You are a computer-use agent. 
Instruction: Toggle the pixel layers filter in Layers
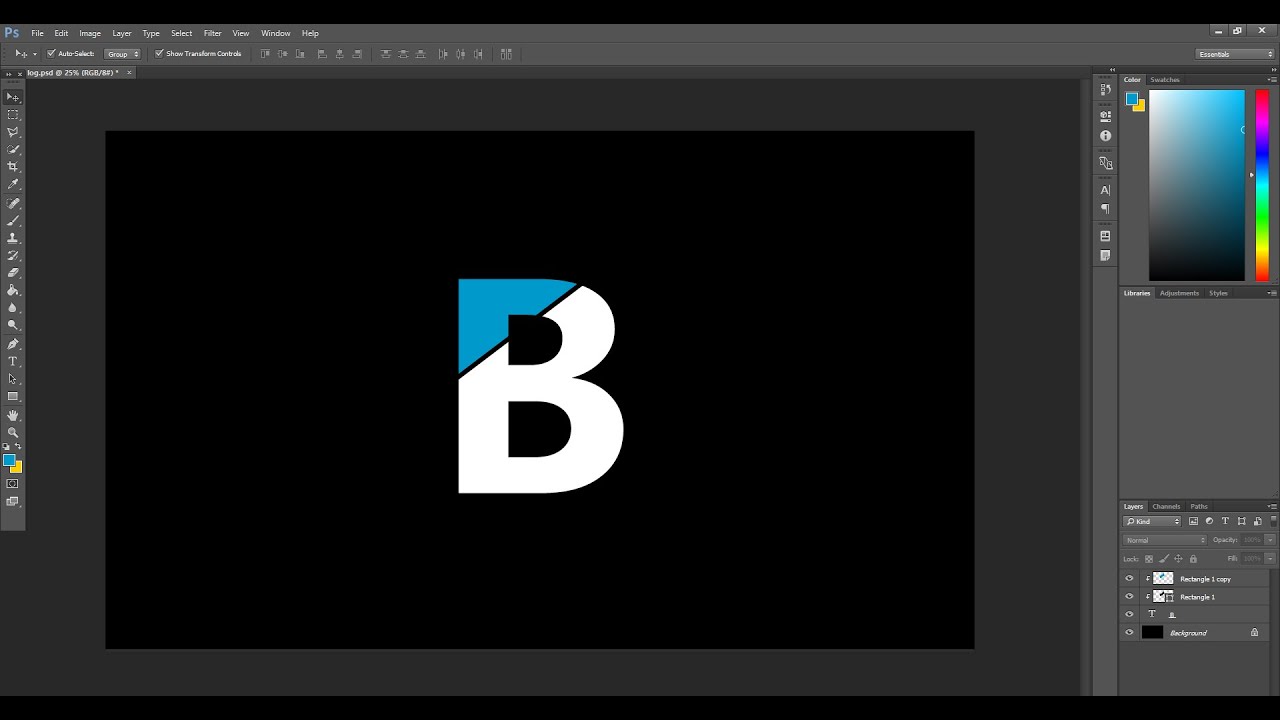coord(1193,521)
